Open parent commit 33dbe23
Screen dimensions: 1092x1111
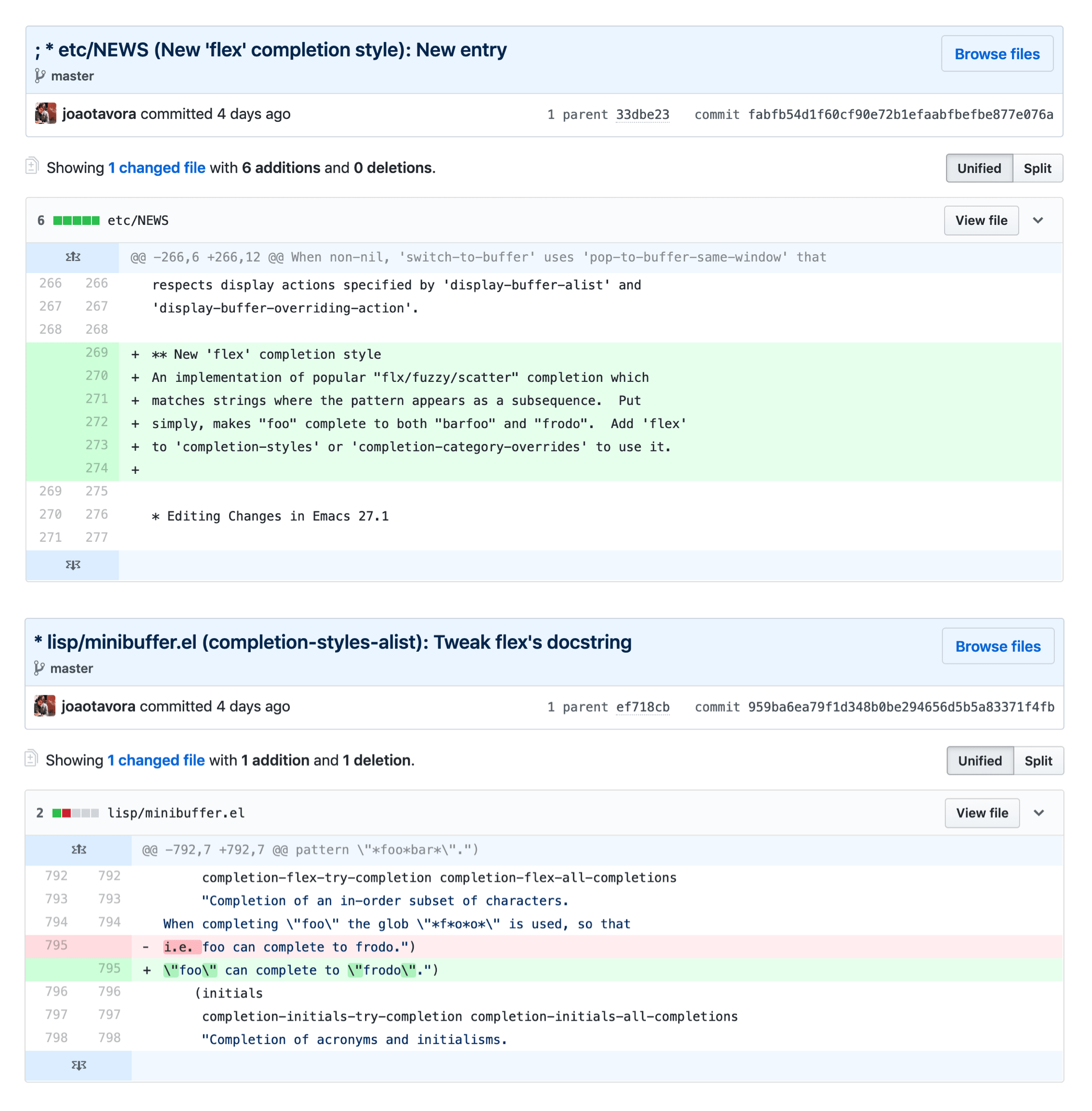tap(642, 115)
